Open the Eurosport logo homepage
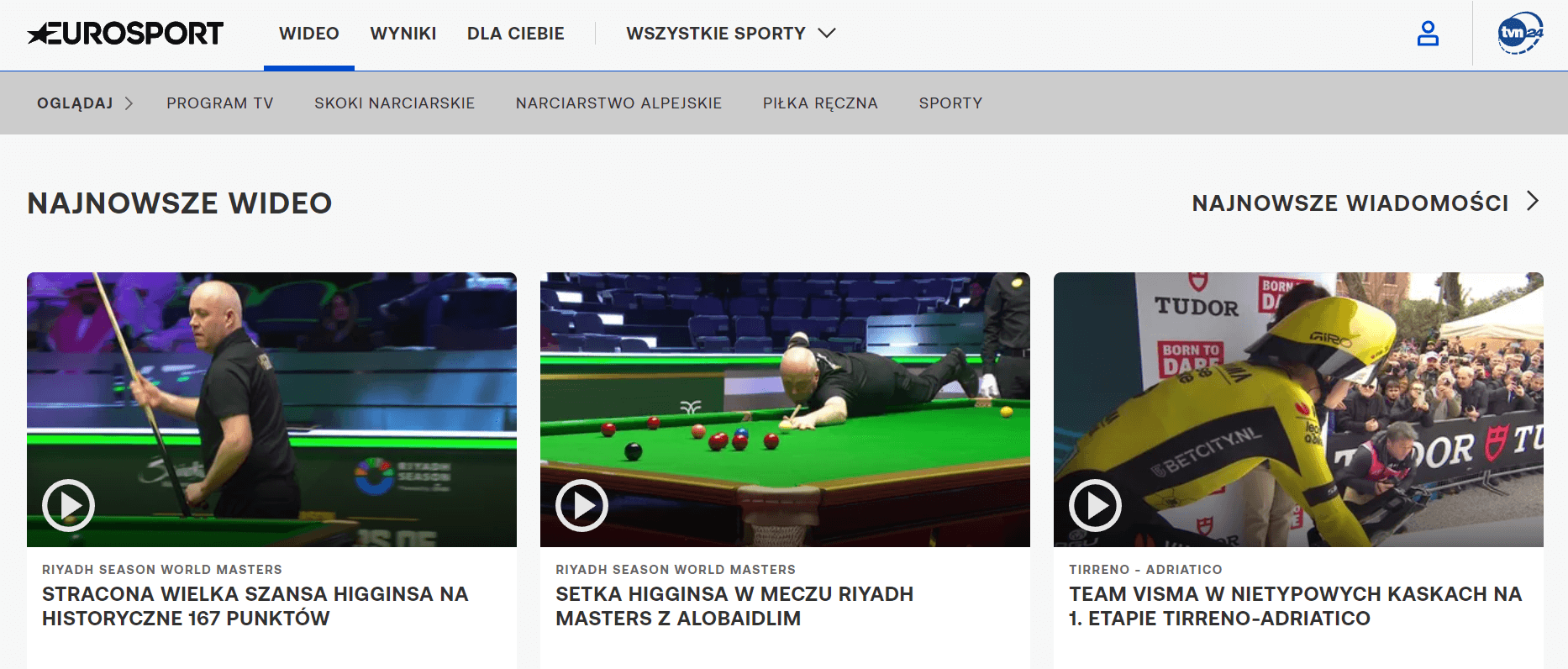 pos(125,34)
